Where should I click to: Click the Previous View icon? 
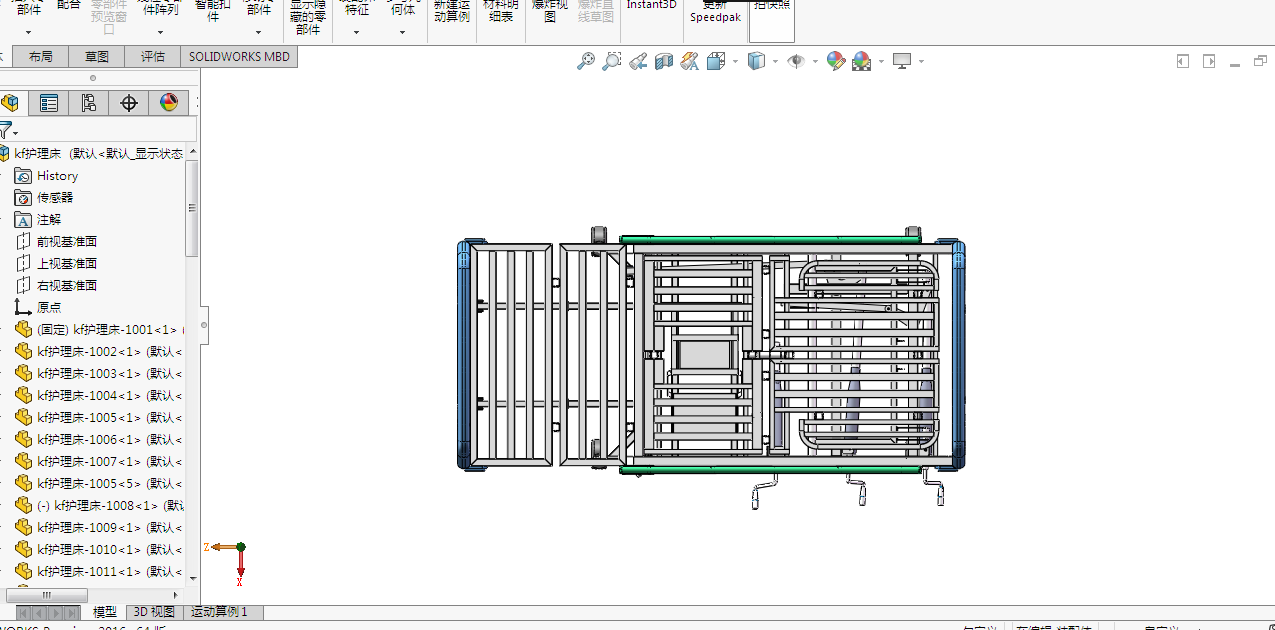point(638,62)
